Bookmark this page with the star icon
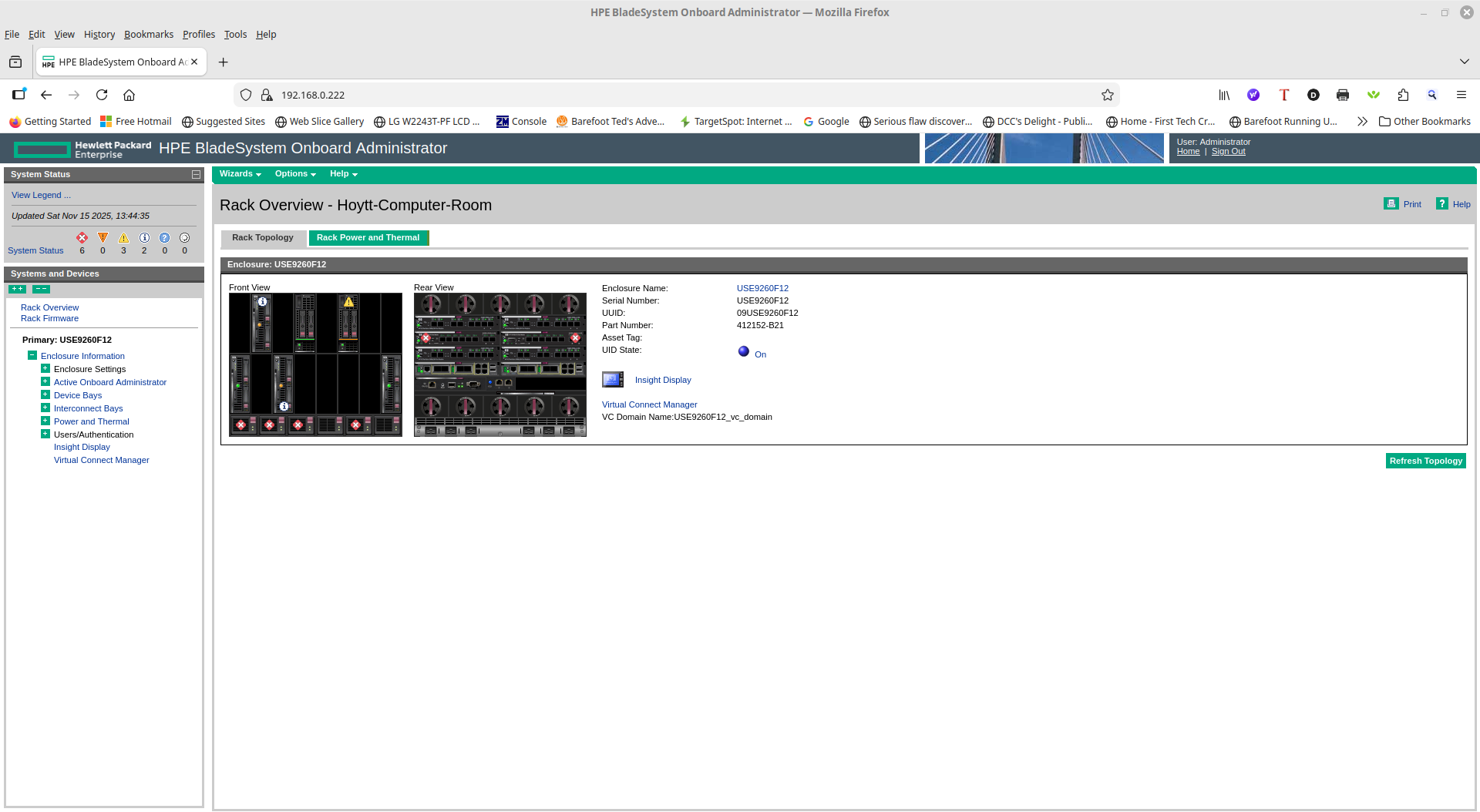This screenshot has height=812, width=1480. 1107,95
